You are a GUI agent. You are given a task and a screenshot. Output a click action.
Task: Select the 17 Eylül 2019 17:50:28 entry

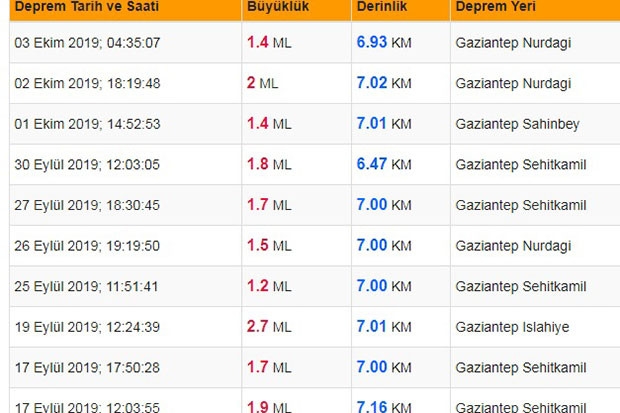[x=87, y=368]
